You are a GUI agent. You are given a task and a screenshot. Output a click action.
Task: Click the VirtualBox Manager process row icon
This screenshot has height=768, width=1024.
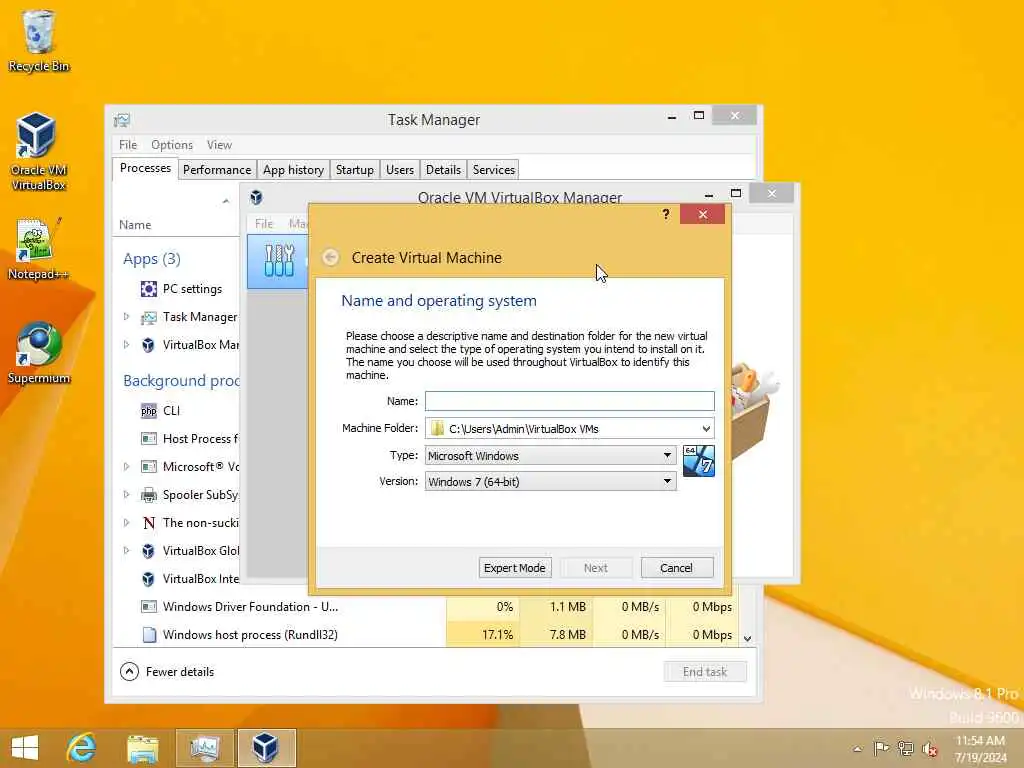[148, 345]
